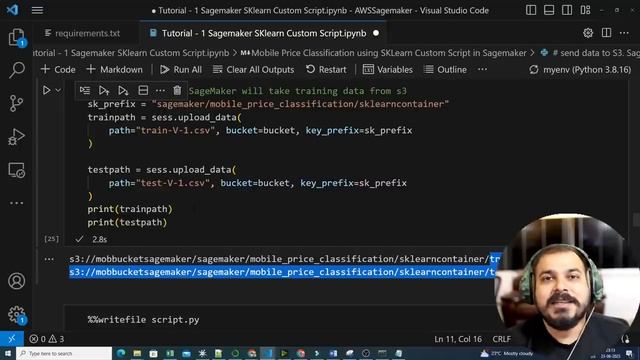Split the editor right icon
The width and height of the screenshot is (640, 360).
[x=606, y=33]
